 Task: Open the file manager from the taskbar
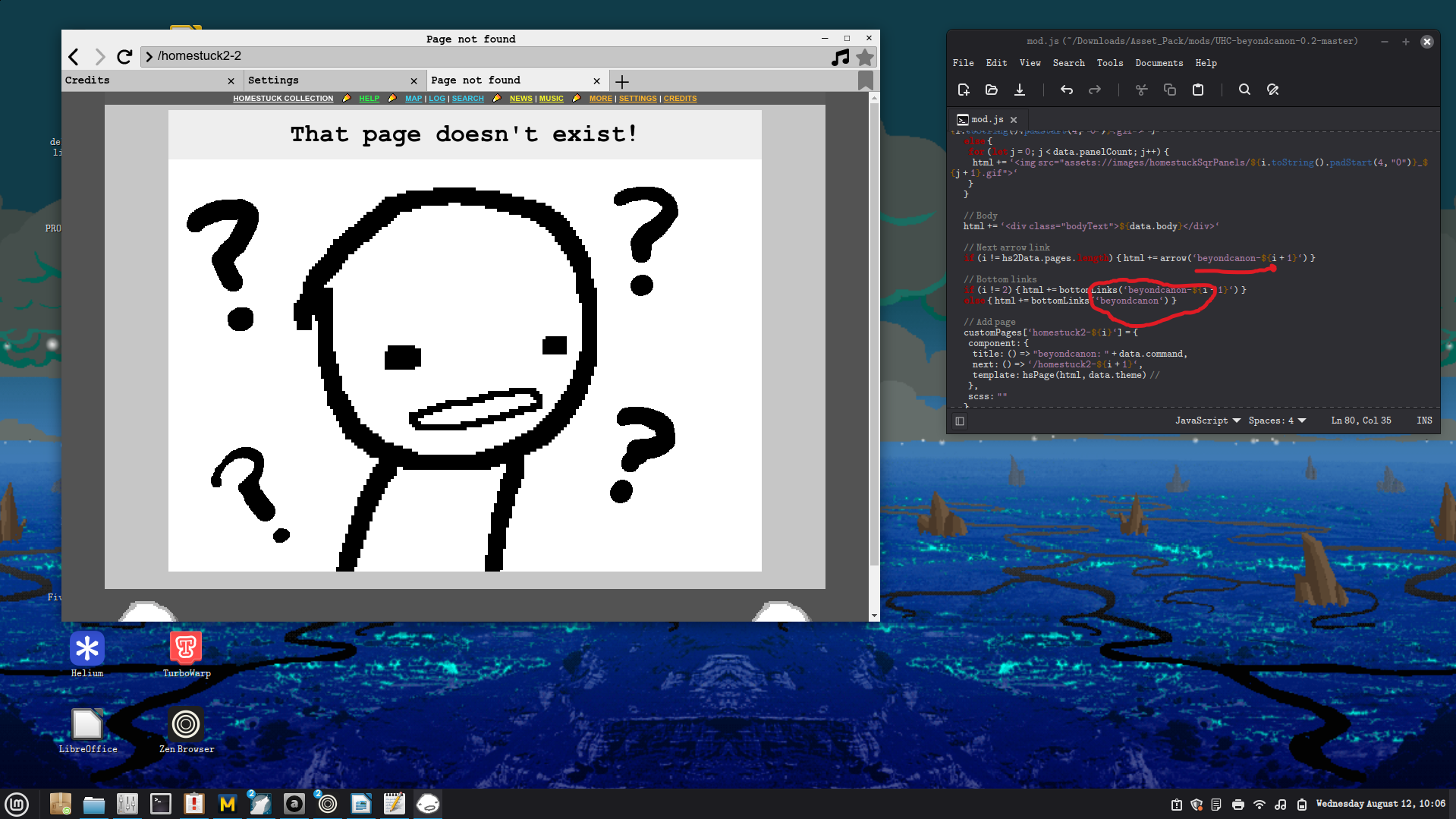94,804
